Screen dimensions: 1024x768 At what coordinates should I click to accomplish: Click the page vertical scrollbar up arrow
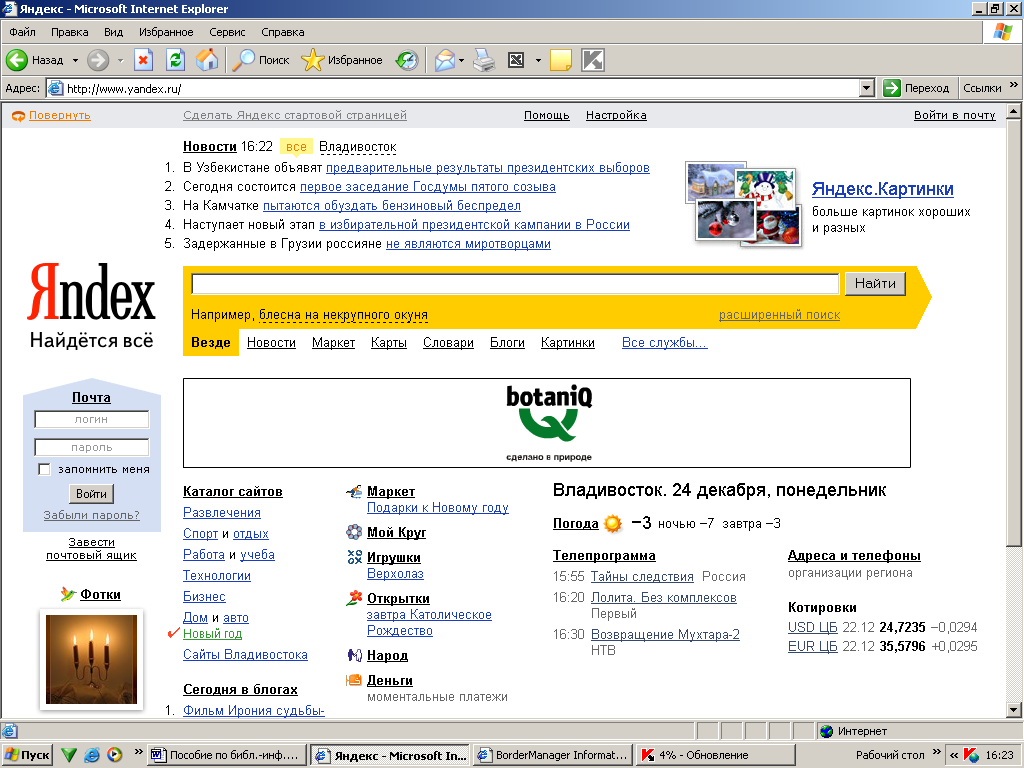(1013, 111)
